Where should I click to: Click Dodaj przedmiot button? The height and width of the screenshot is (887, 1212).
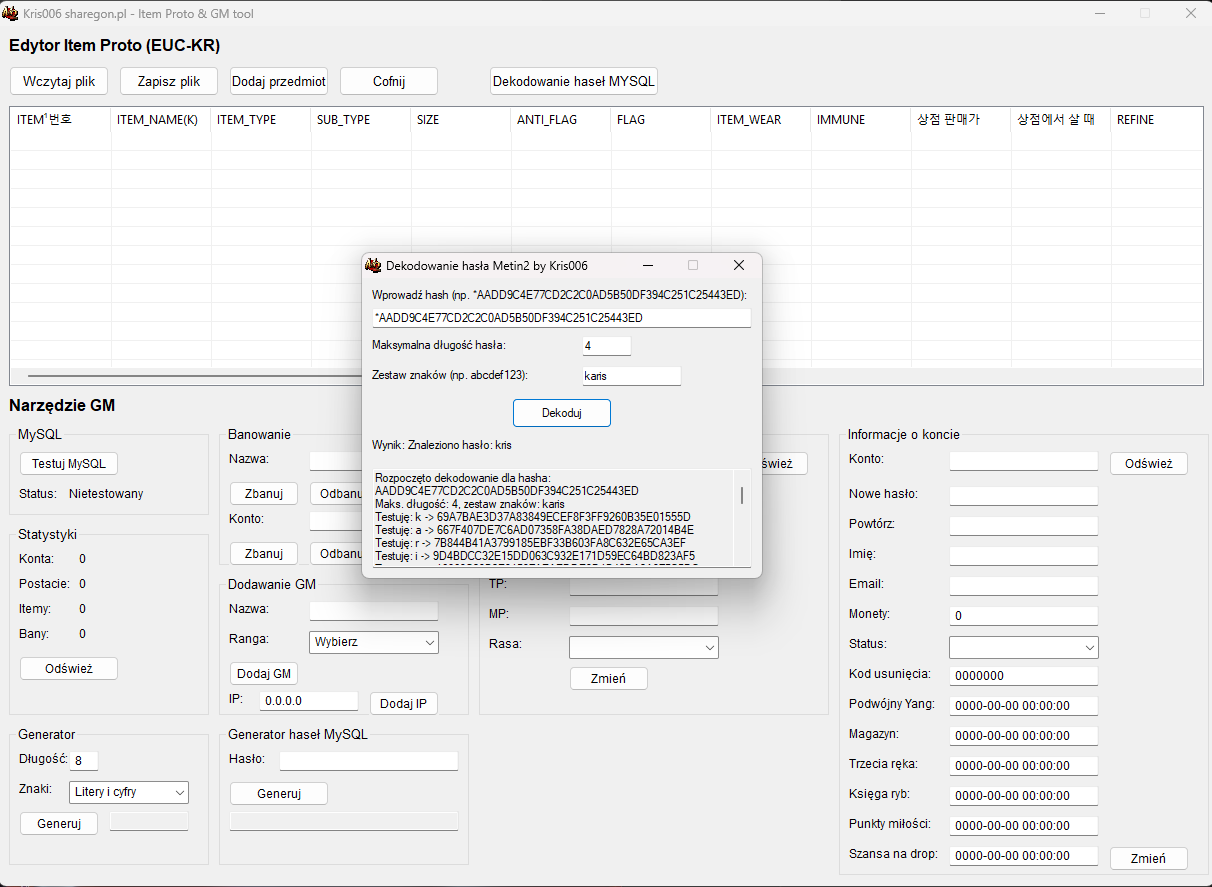pyautogui.click(x=279, y=81)
